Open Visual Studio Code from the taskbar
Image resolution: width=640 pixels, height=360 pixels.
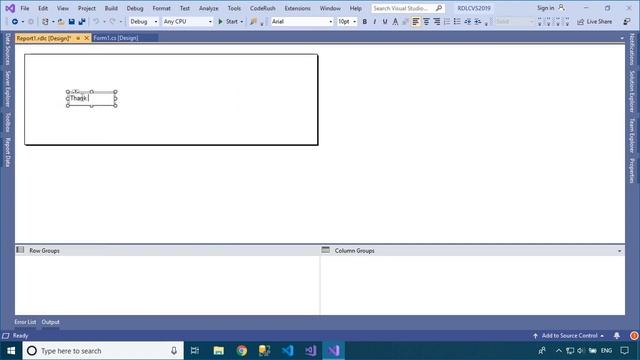288,351
